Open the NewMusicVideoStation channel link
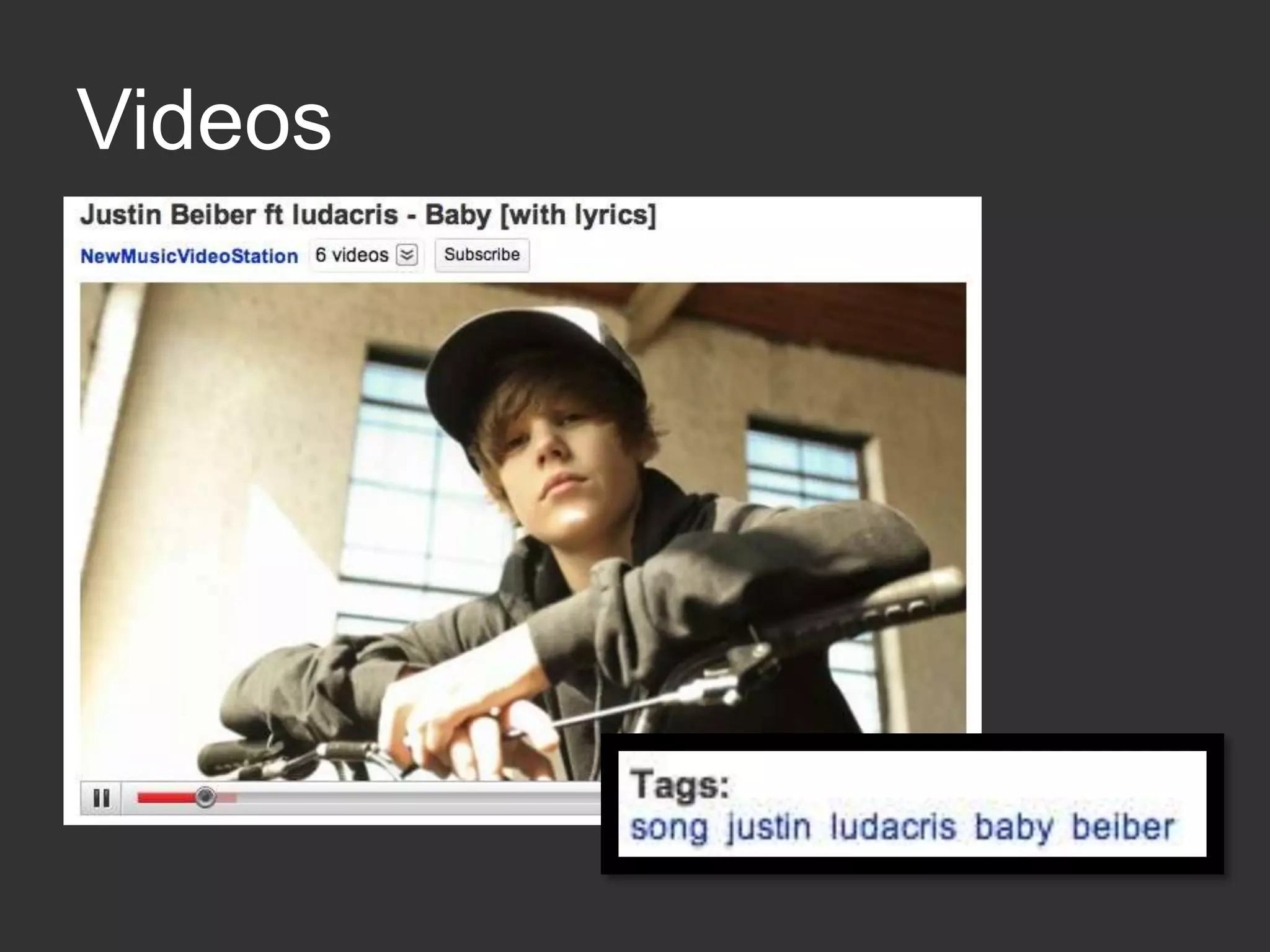The height and width of the screenshot is (952, 1270). [x=189, y=256]
